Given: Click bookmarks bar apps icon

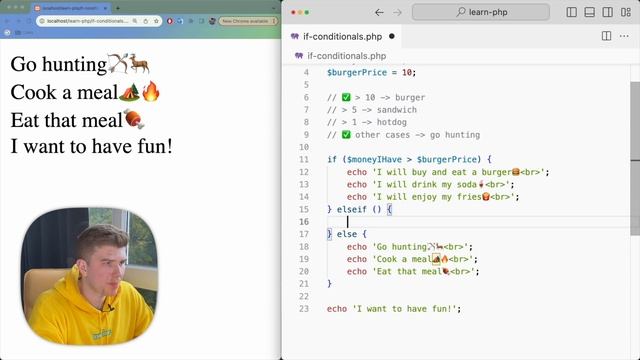Looking at the screenshot, I should click(7, 32).
